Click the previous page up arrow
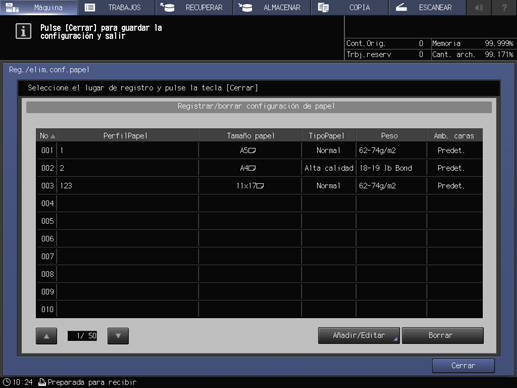Image resolution: width=517 pixels, height=388 pixels. pyautogui.click(x=46, y=336)
